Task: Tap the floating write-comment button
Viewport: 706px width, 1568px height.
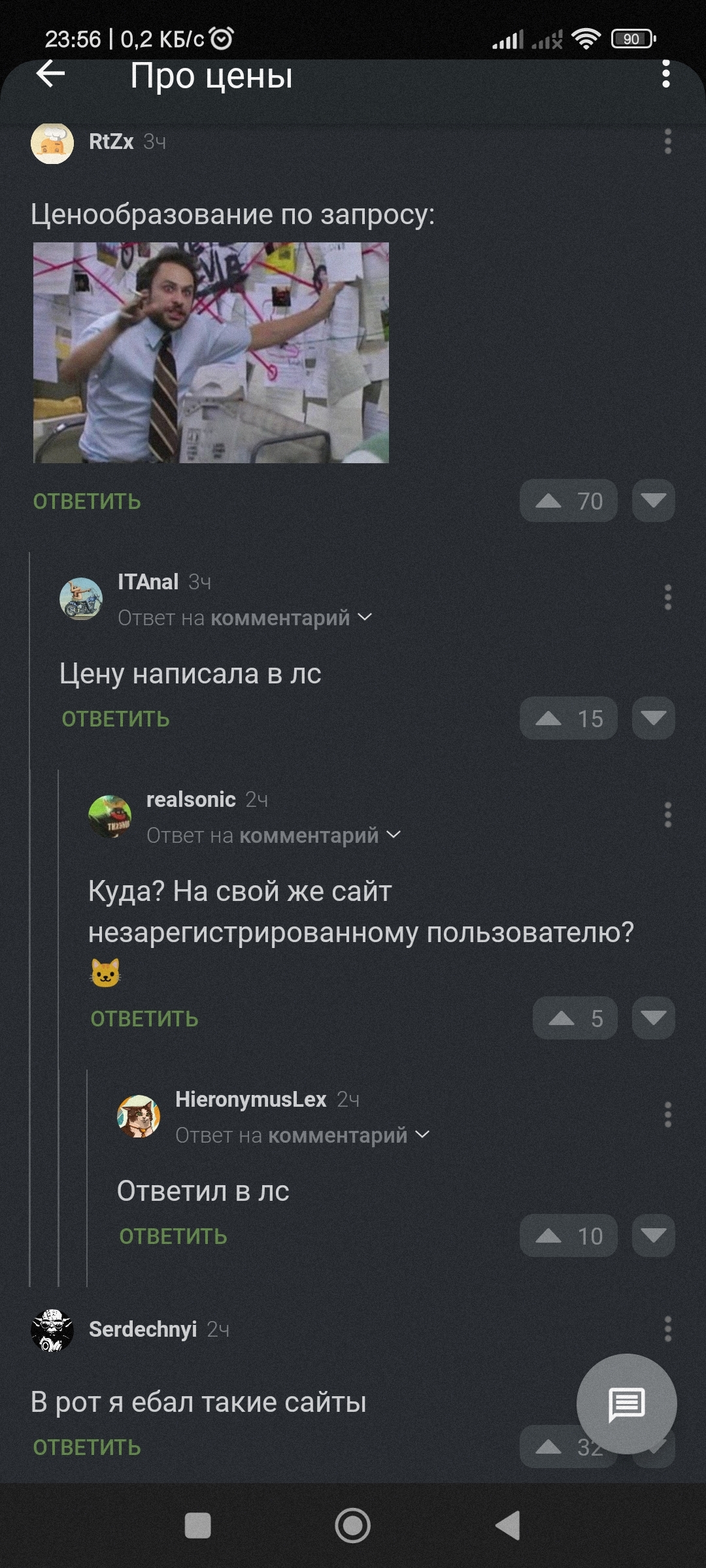Action: pos(626,1404)
